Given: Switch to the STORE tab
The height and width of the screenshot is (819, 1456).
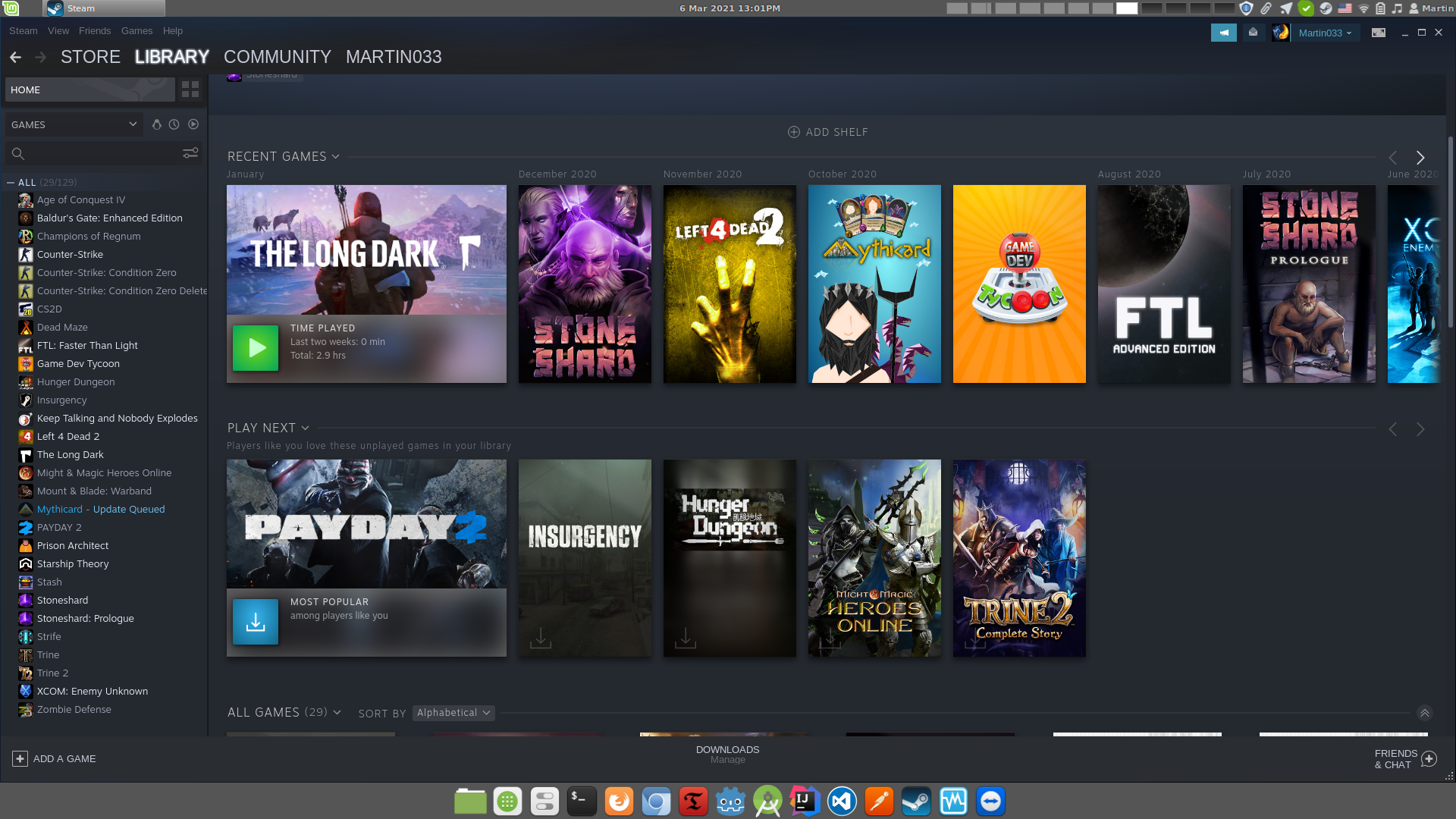Looking at the screenshot, I should click(90, 57).
